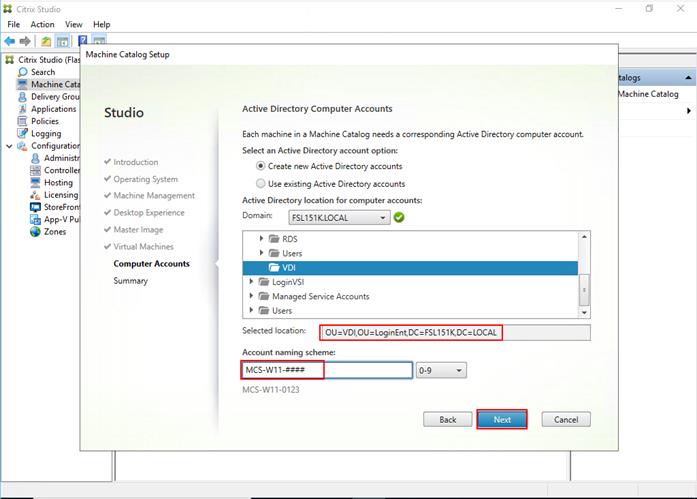Click the OU tree scroll down arrow
Image resolution: width=697 pixels, height=499 pixels.
tap(584, 313)
